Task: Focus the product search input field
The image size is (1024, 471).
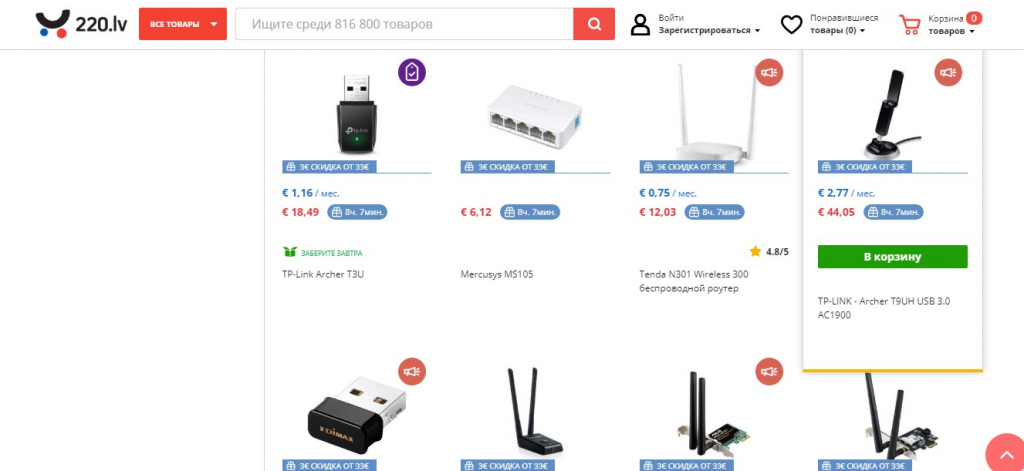Action: point(404,24)
